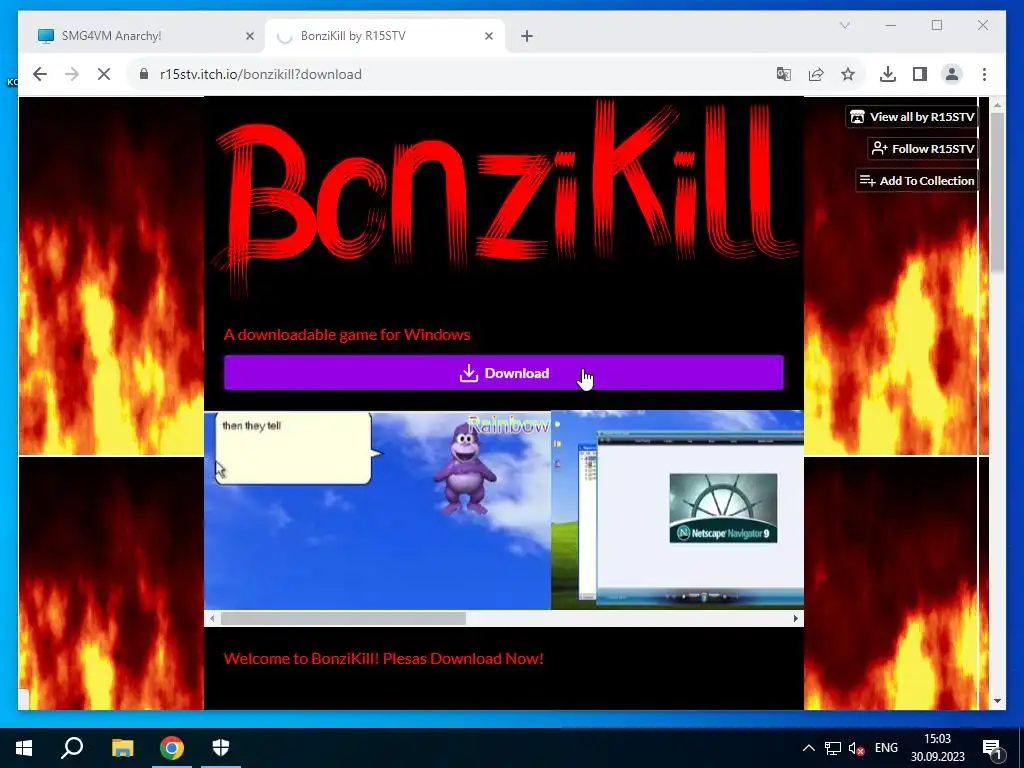This screenshot has height=768, width=1024.
Task: Expand the tab search chevron
Action: pyautogui.click(x=844, y=25)
